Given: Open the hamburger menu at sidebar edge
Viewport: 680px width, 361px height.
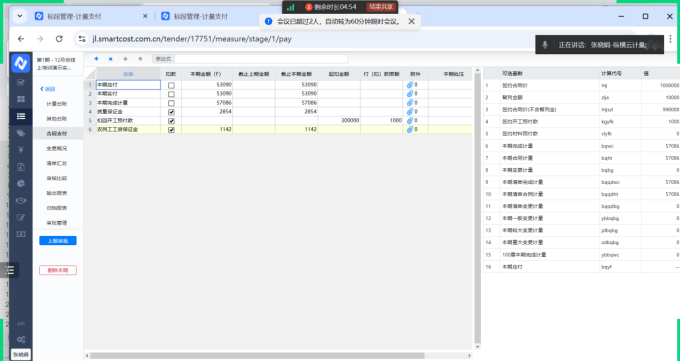Looking at the screenshot, I should tap(10, 270).
